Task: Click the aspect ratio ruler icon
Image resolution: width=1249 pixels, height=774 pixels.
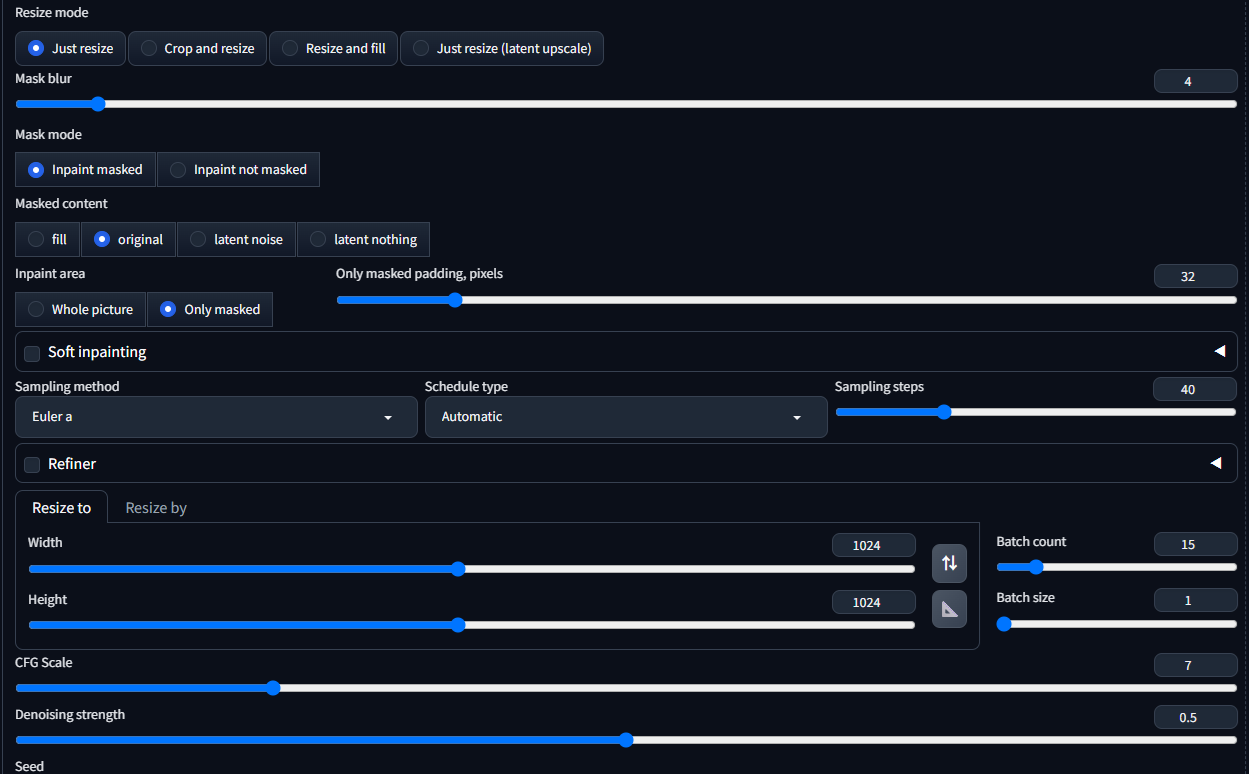Action: pyautogui.click(x=949, y=609)
